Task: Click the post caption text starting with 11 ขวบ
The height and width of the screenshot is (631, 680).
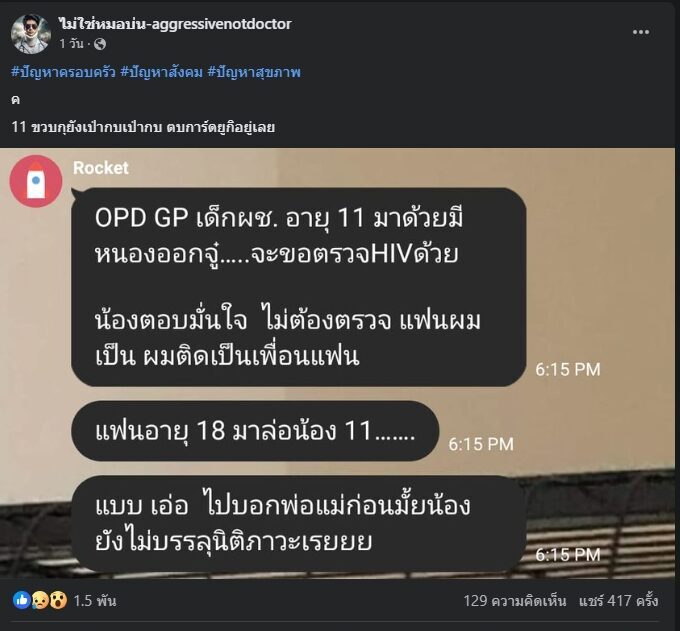Action: tap(143, 127)
